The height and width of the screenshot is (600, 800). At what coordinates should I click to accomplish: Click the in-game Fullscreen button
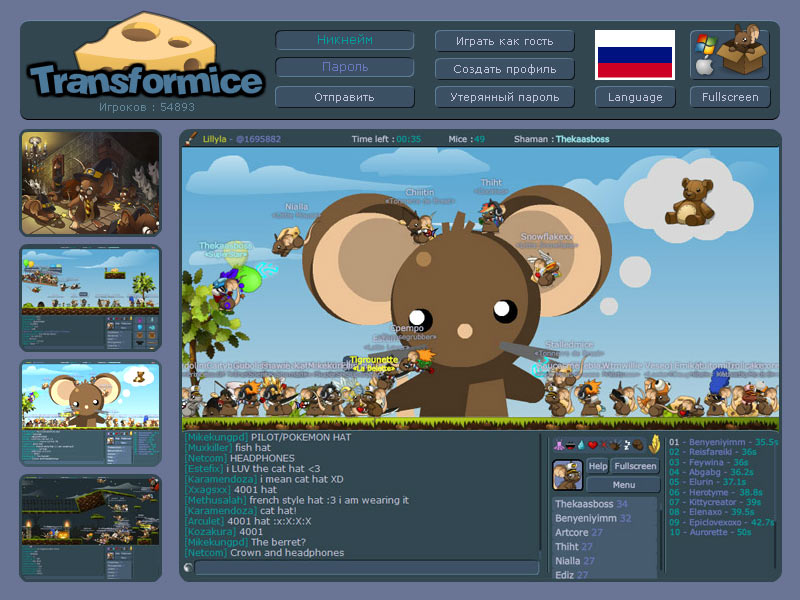click(x=635, y=466)
